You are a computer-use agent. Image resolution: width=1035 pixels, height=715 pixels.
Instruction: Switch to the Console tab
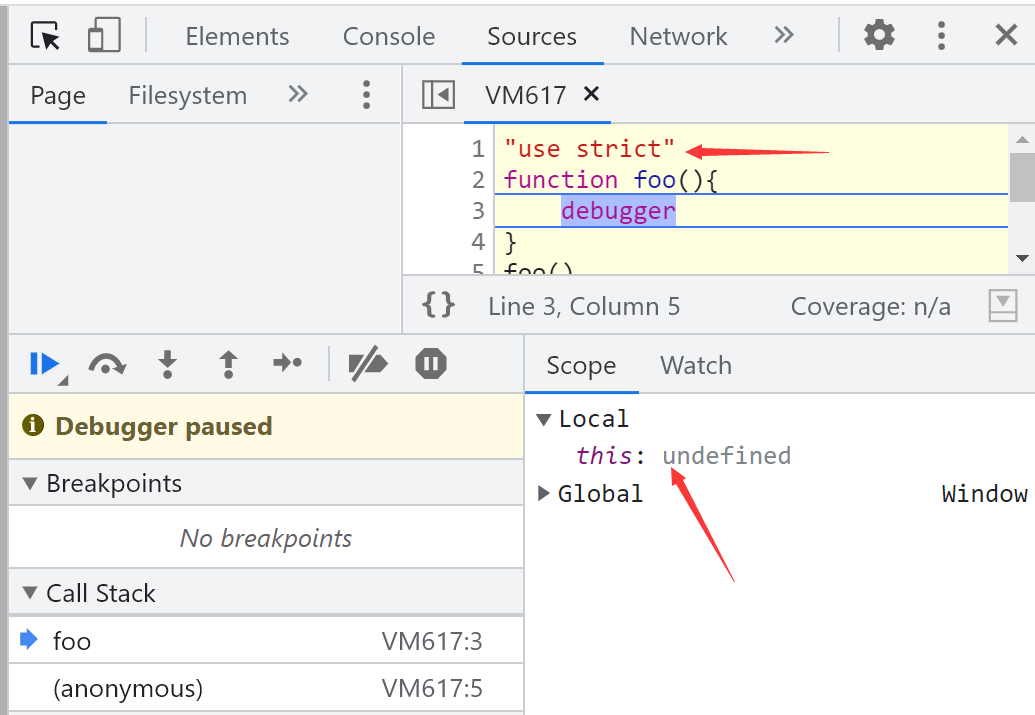click(388, 37)
